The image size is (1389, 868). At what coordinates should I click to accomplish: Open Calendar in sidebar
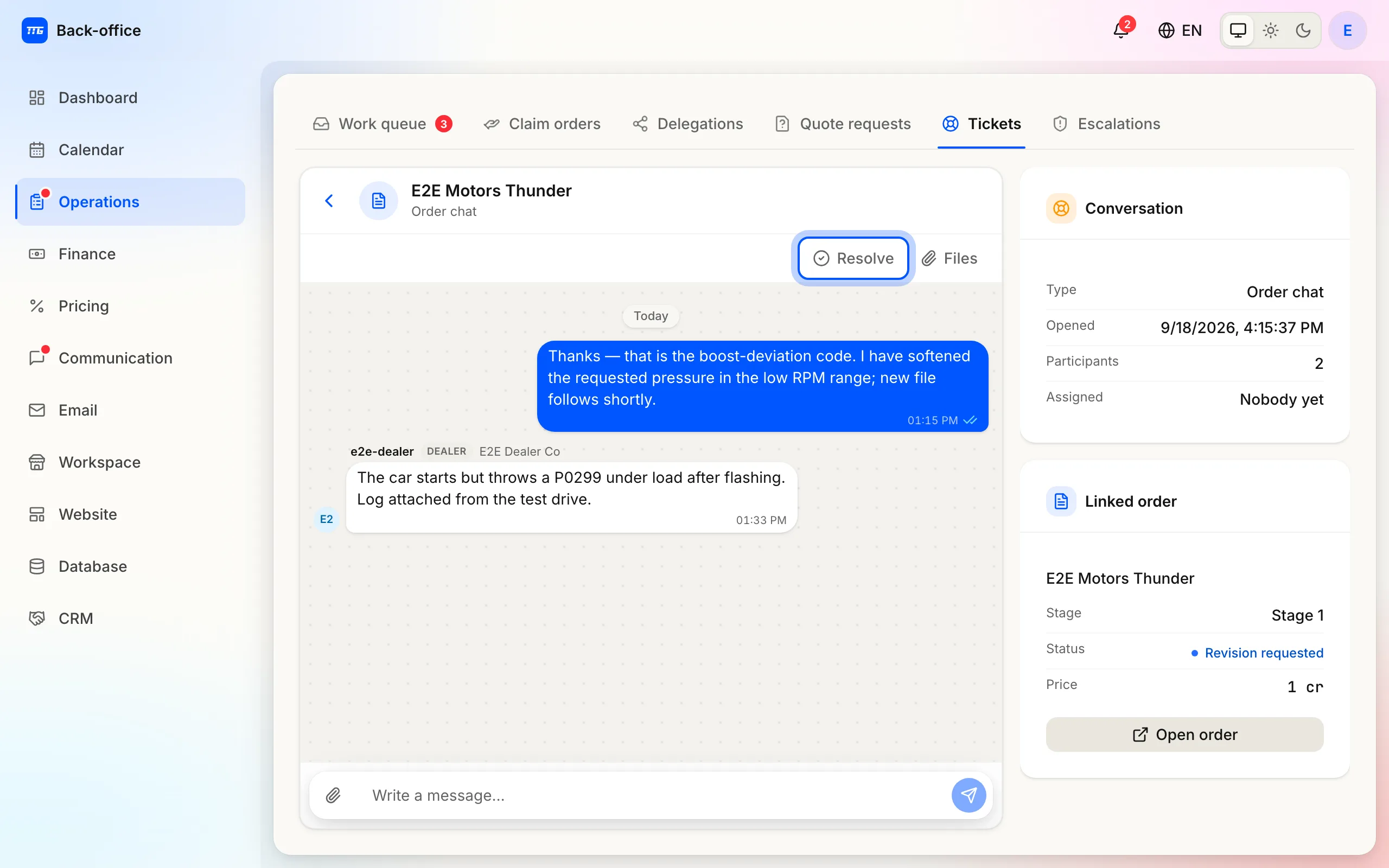130,150
